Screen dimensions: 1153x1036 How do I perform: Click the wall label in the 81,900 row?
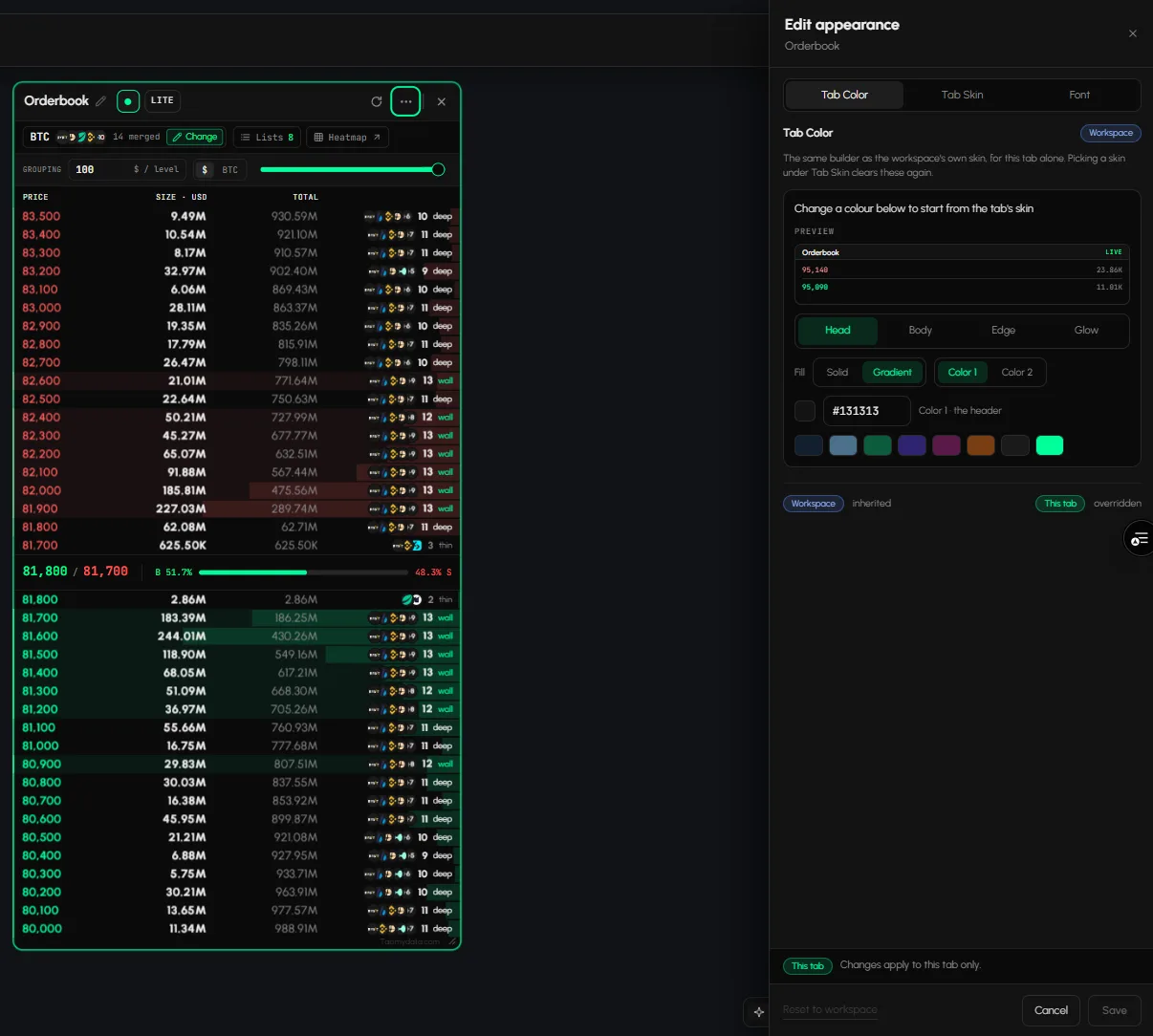(446, 508)
